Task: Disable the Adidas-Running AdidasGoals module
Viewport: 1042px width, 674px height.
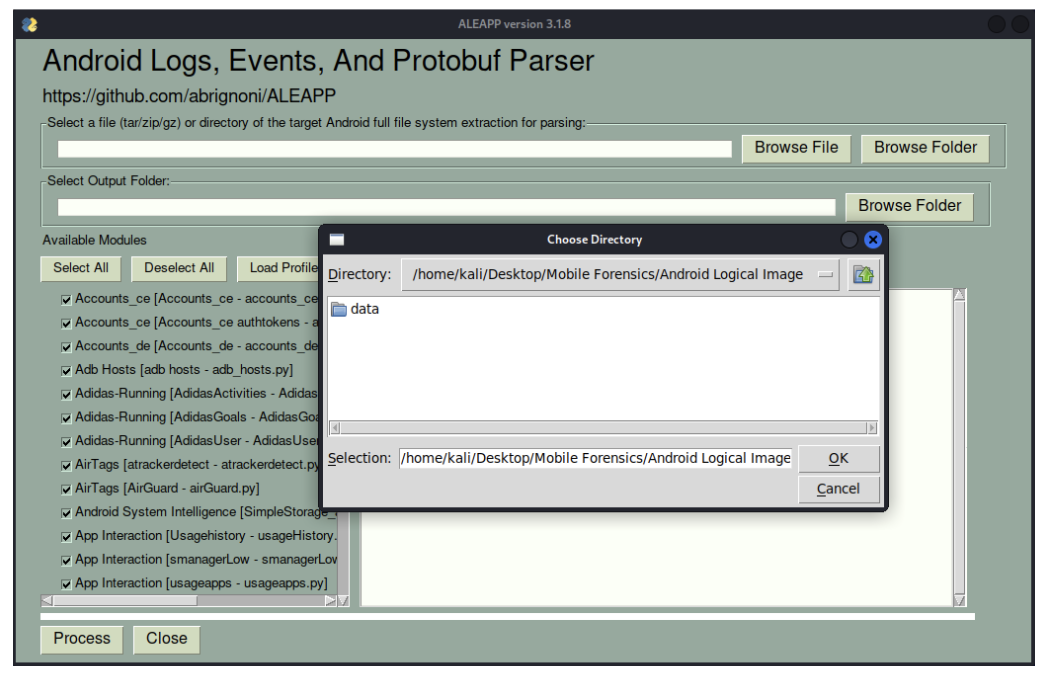Action: 64,417
